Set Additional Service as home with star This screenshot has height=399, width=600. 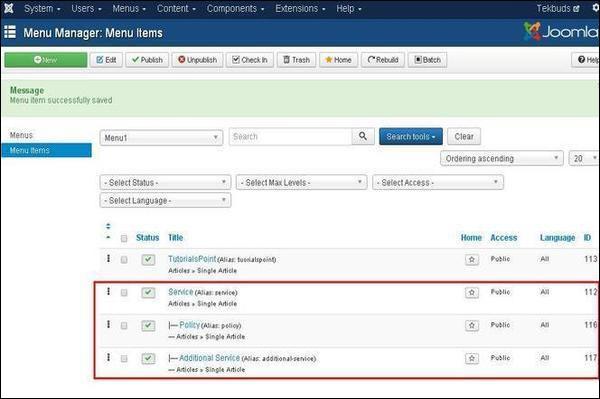[472, 358]
